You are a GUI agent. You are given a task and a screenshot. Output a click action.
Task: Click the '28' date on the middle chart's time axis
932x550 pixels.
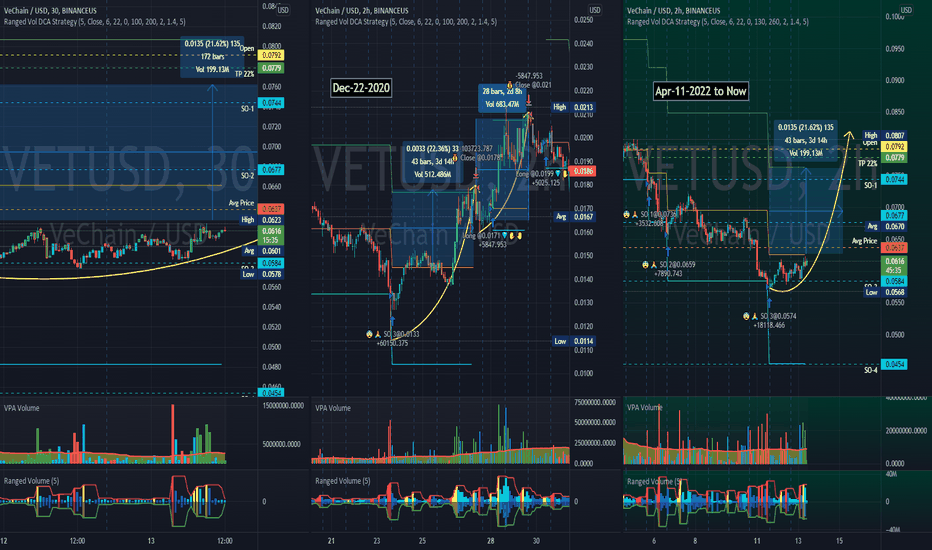point(490,540)
